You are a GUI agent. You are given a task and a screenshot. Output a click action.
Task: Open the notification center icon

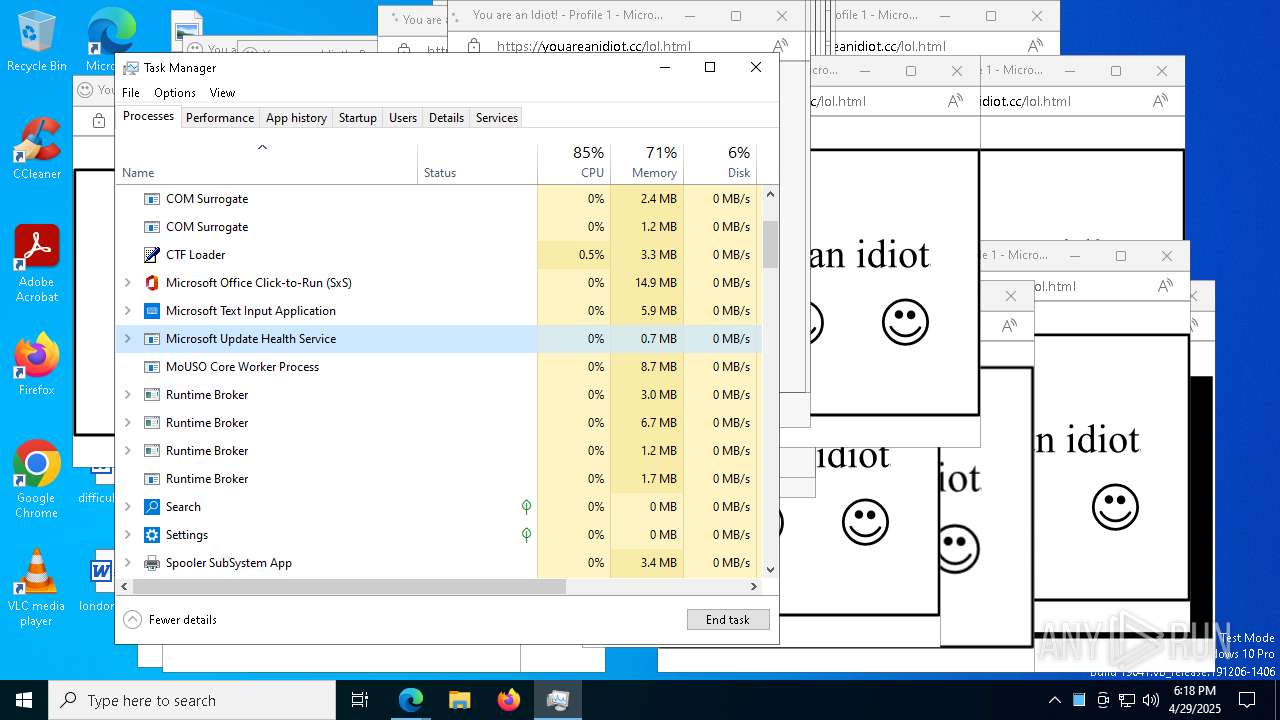click(x=1246, y=700)
